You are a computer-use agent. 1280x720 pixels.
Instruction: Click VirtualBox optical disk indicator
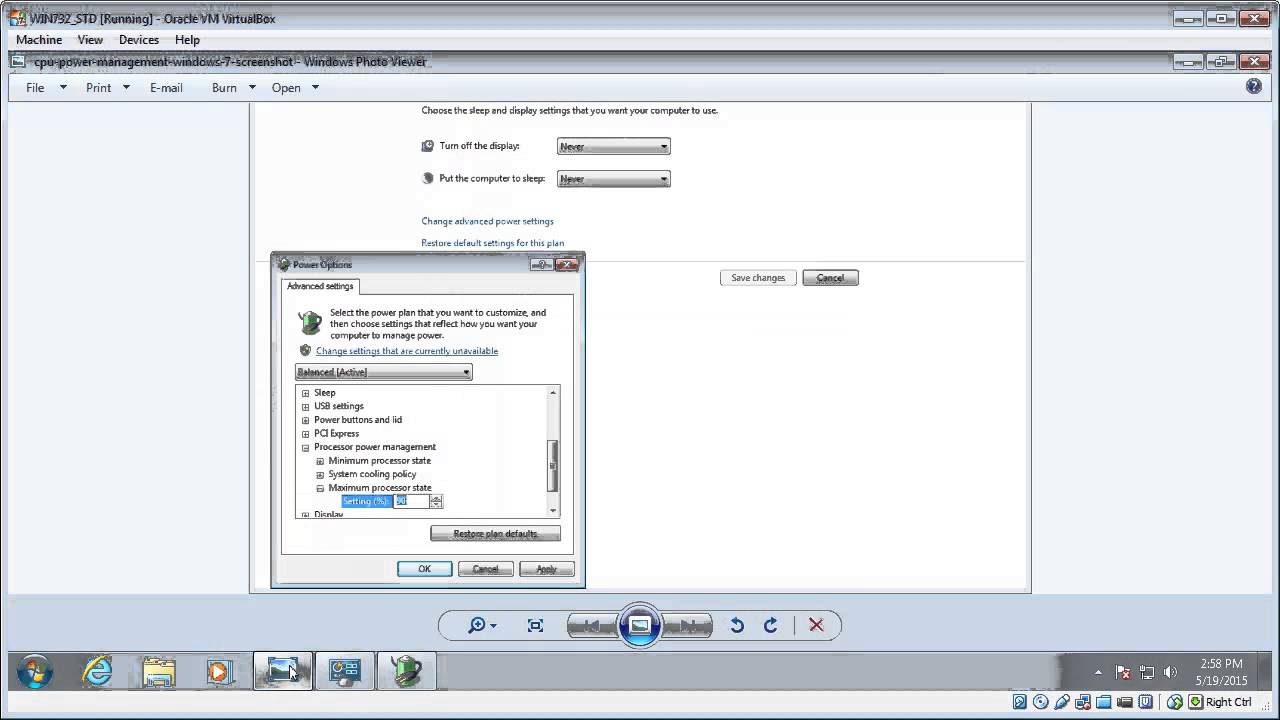pyautogui.click(x=1041, y=702)
